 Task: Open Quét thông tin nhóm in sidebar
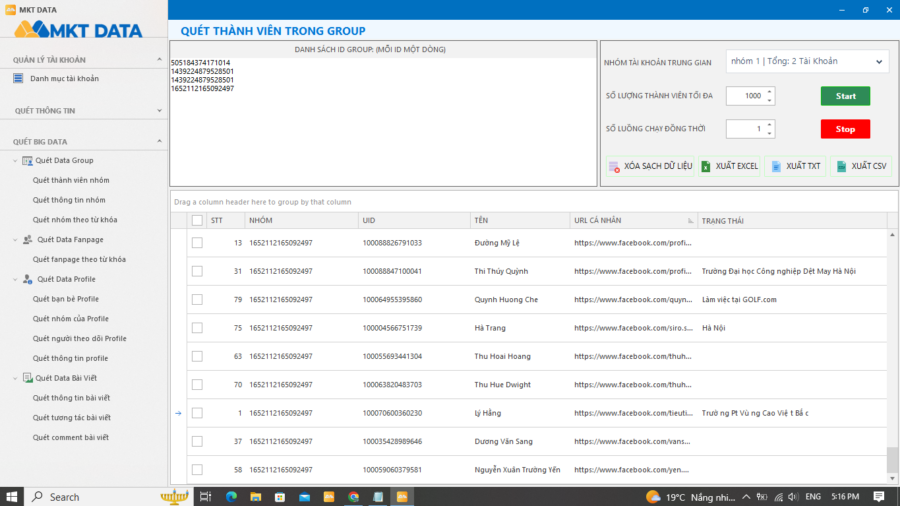(68, 200)
